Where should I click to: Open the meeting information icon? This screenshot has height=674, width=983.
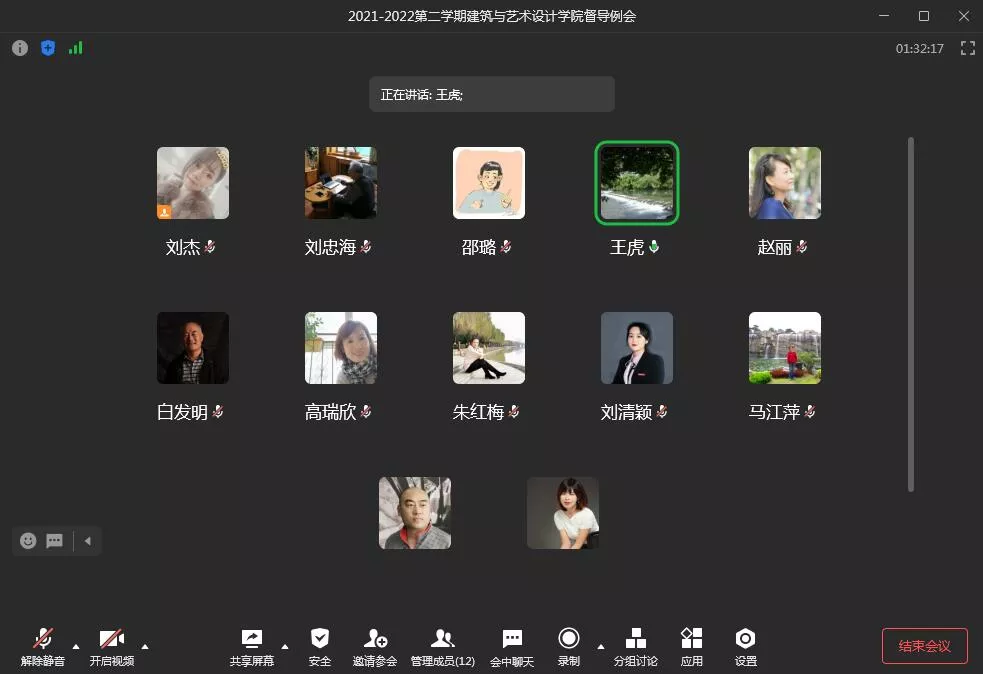pos(20,48)
